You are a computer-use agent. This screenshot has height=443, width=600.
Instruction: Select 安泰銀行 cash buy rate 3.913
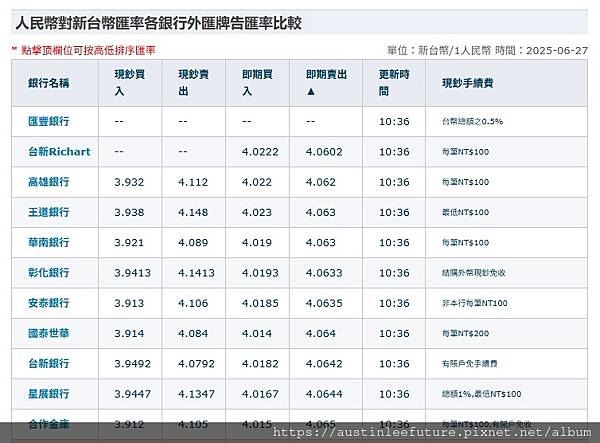pos(129,303)
